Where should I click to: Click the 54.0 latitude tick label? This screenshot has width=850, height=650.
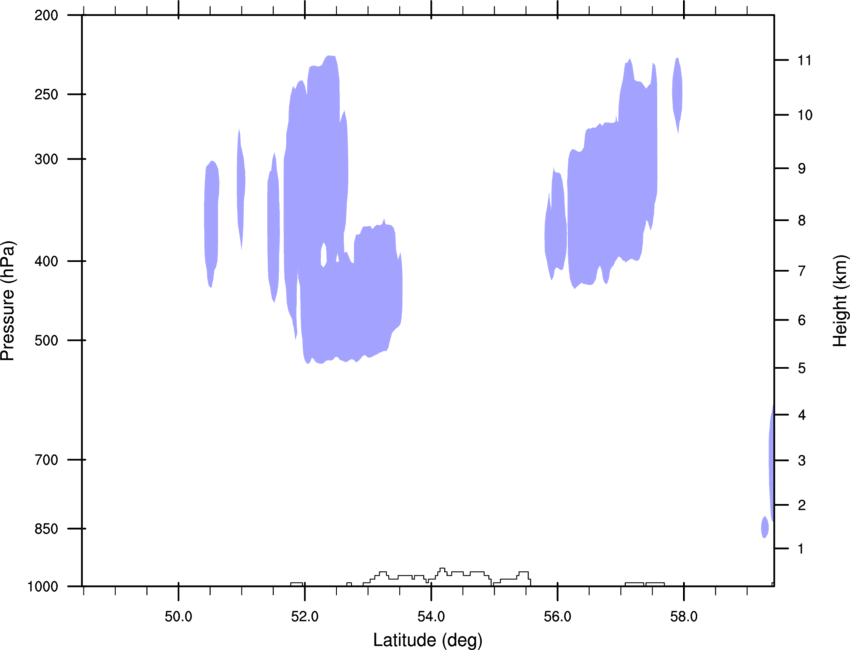pyautogui.click(x=432, y=617)
